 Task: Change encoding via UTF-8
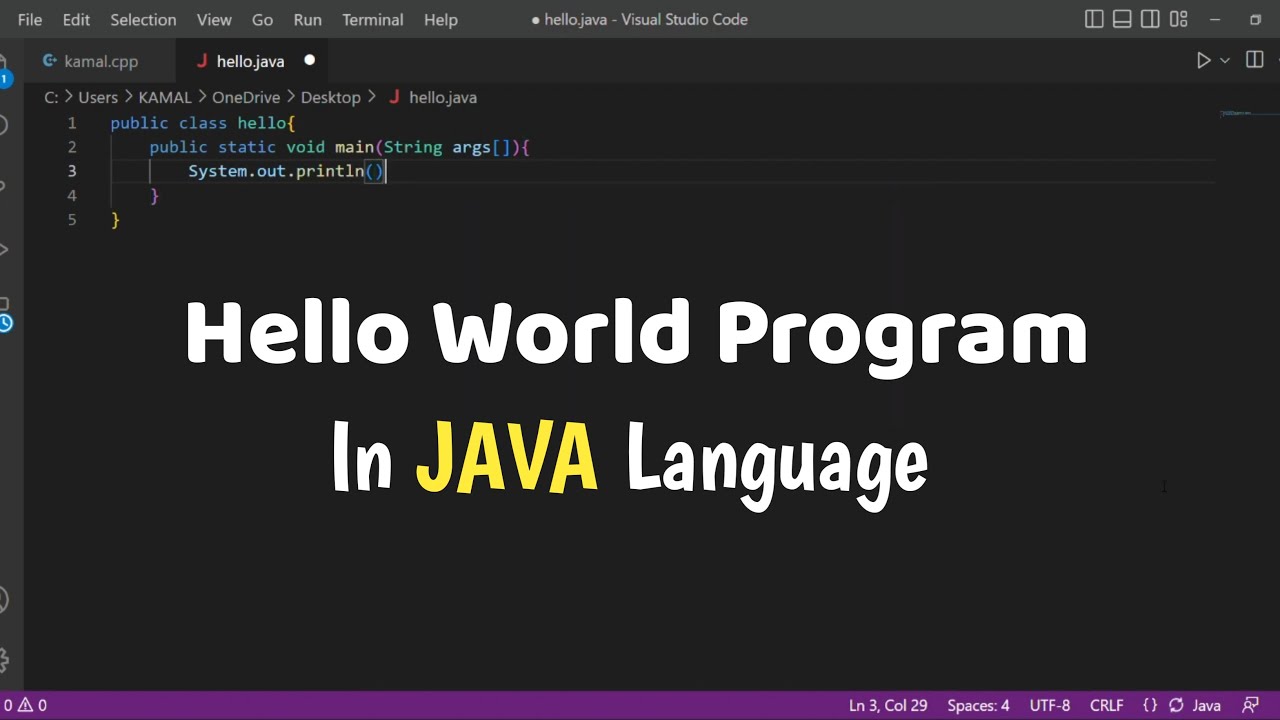[1049, 705]
